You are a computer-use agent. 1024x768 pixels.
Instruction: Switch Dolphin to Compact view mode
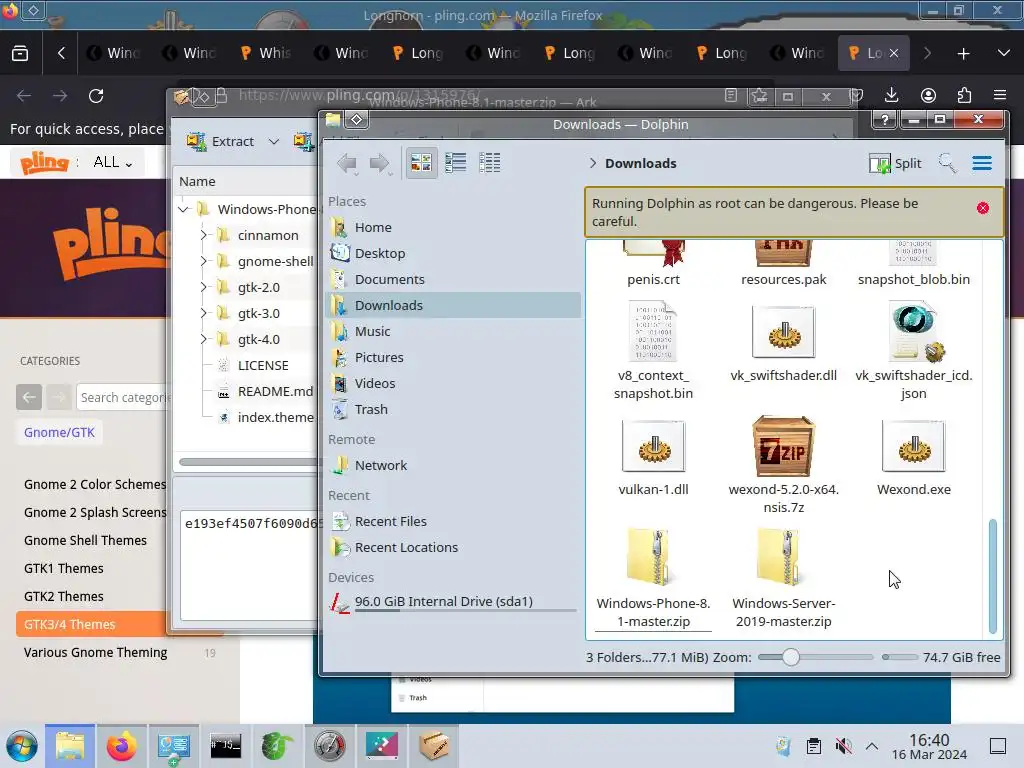pyautogui.click(x=455, y=163)
